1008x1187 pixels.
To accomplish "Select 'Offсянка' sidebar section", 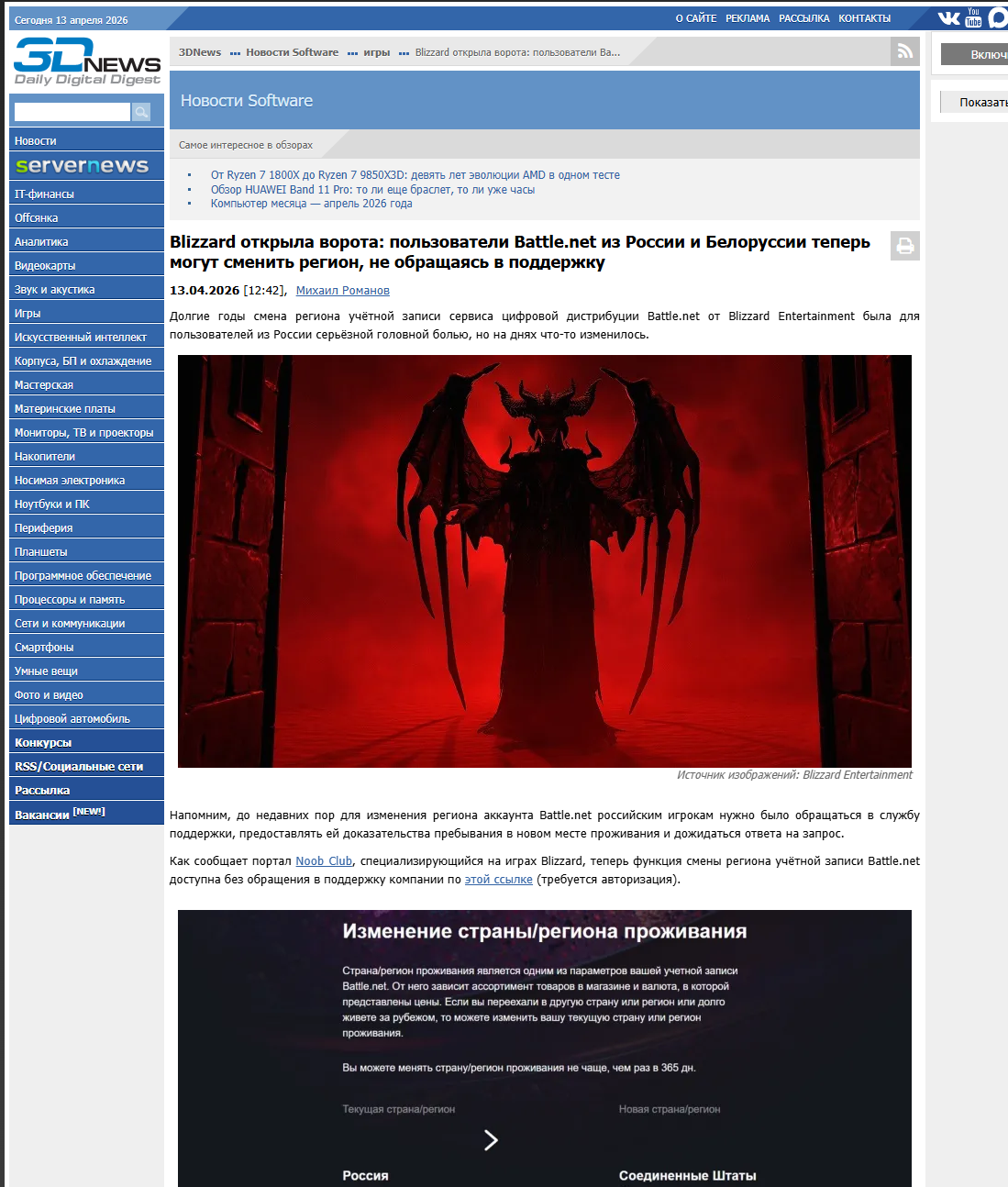I will [86, 217].
